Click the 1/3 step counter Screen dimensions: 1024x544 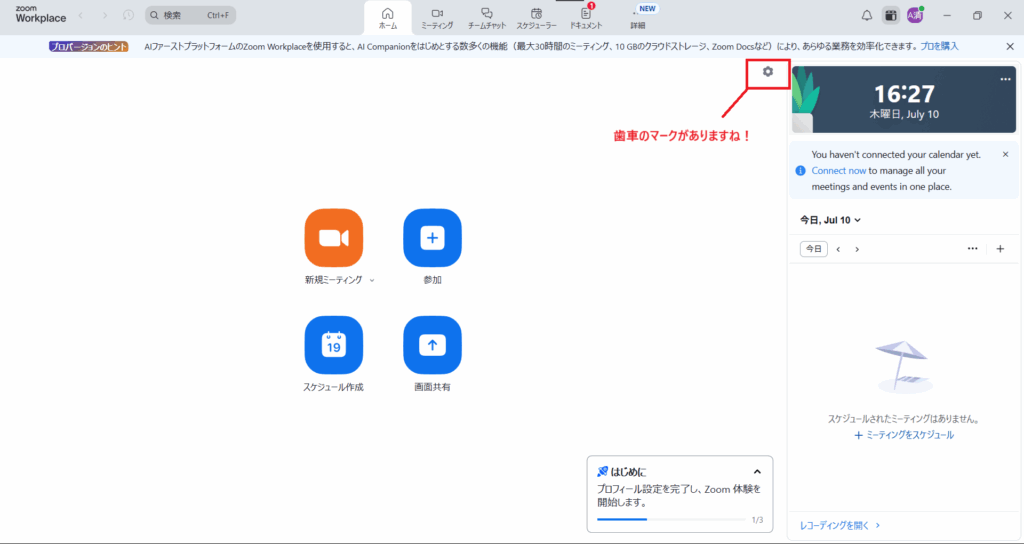tap(757, 520)
